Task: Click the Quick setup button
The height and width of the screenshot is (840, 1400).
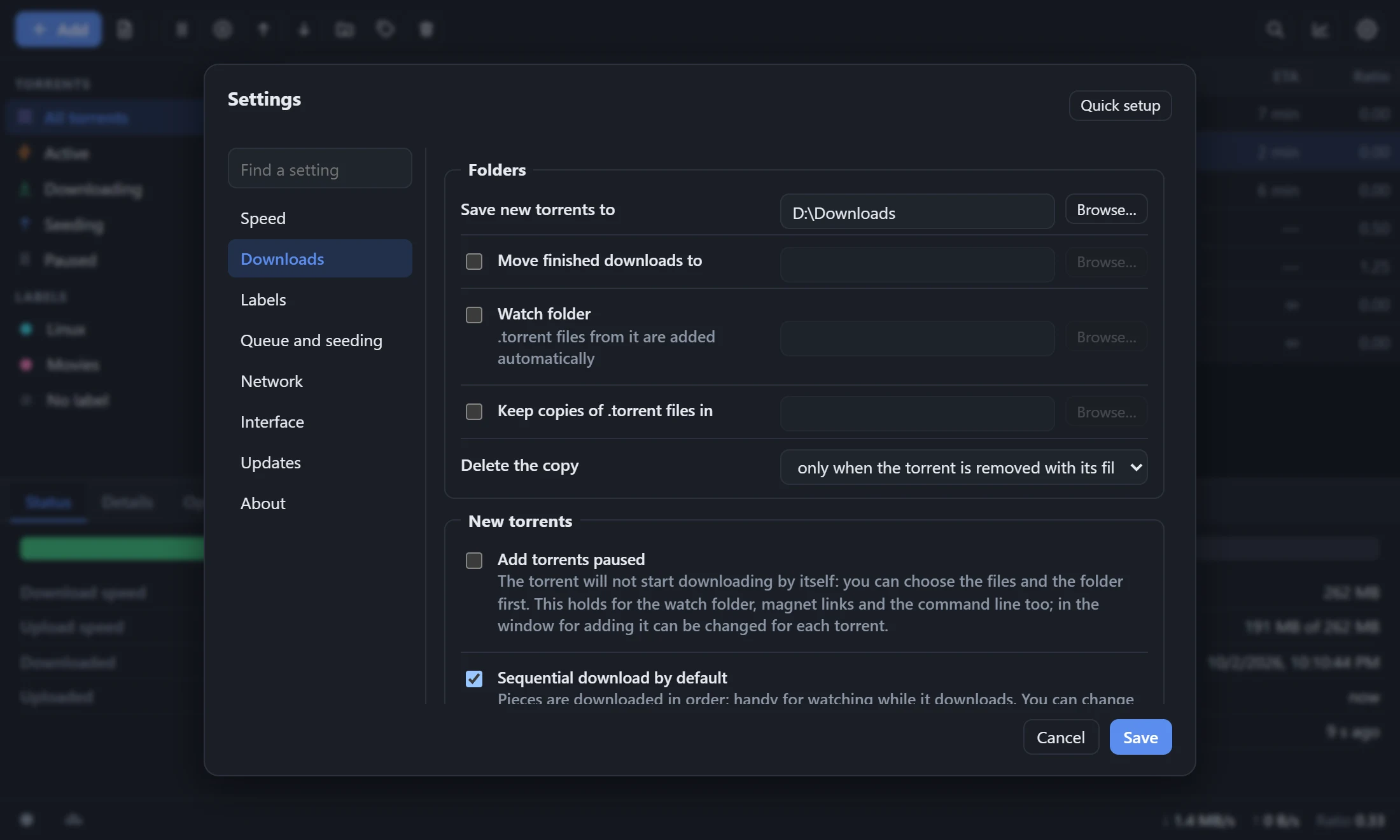Action: pos(1120,106)
